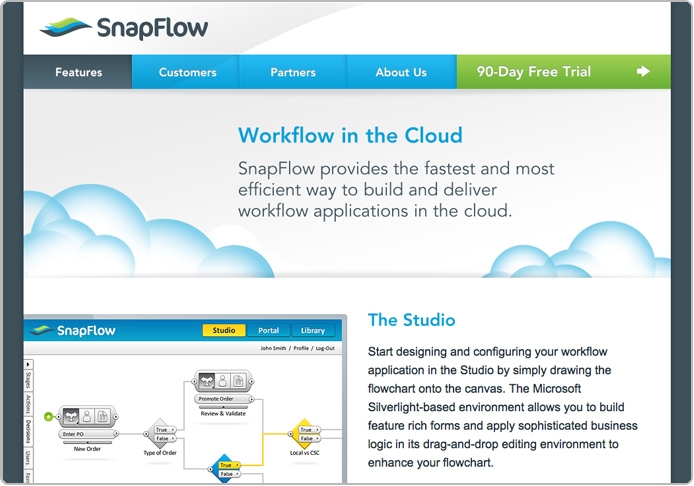The image size is (694, 486).
Task: Open the Stages side tab
Action: [x=28, y=381]
